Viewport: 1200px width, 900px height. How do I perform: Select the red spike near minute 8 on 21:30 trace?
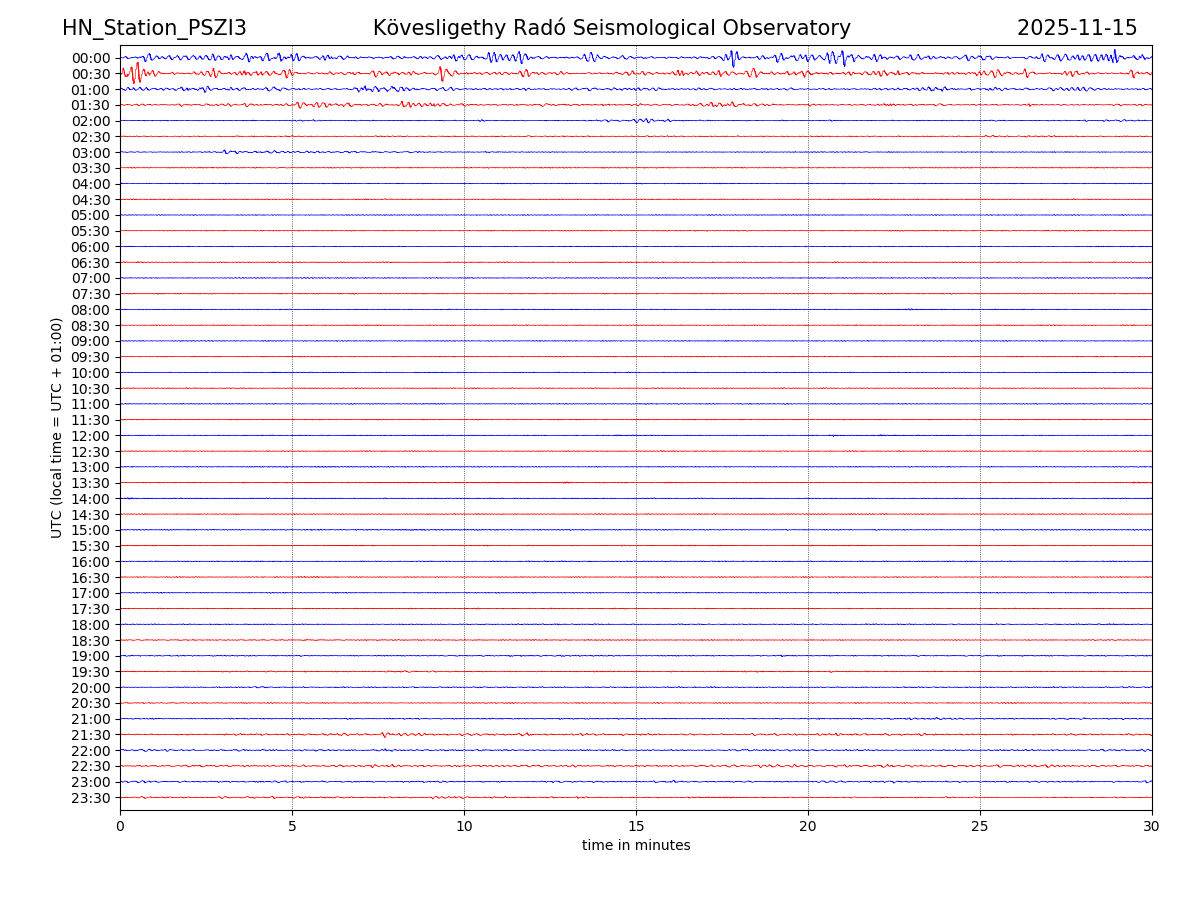(x=383, y=735)
